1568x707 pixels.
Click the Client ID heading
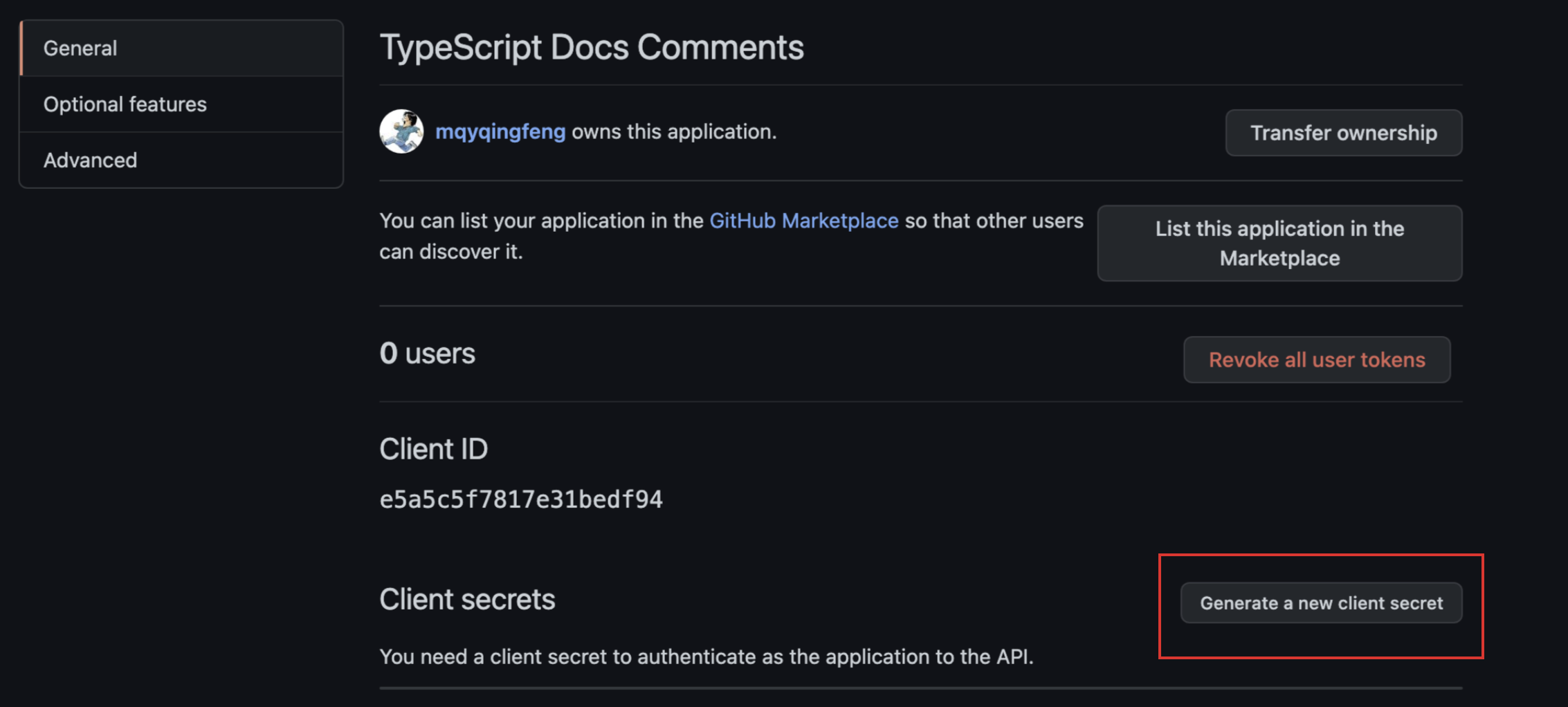(433, 450)
